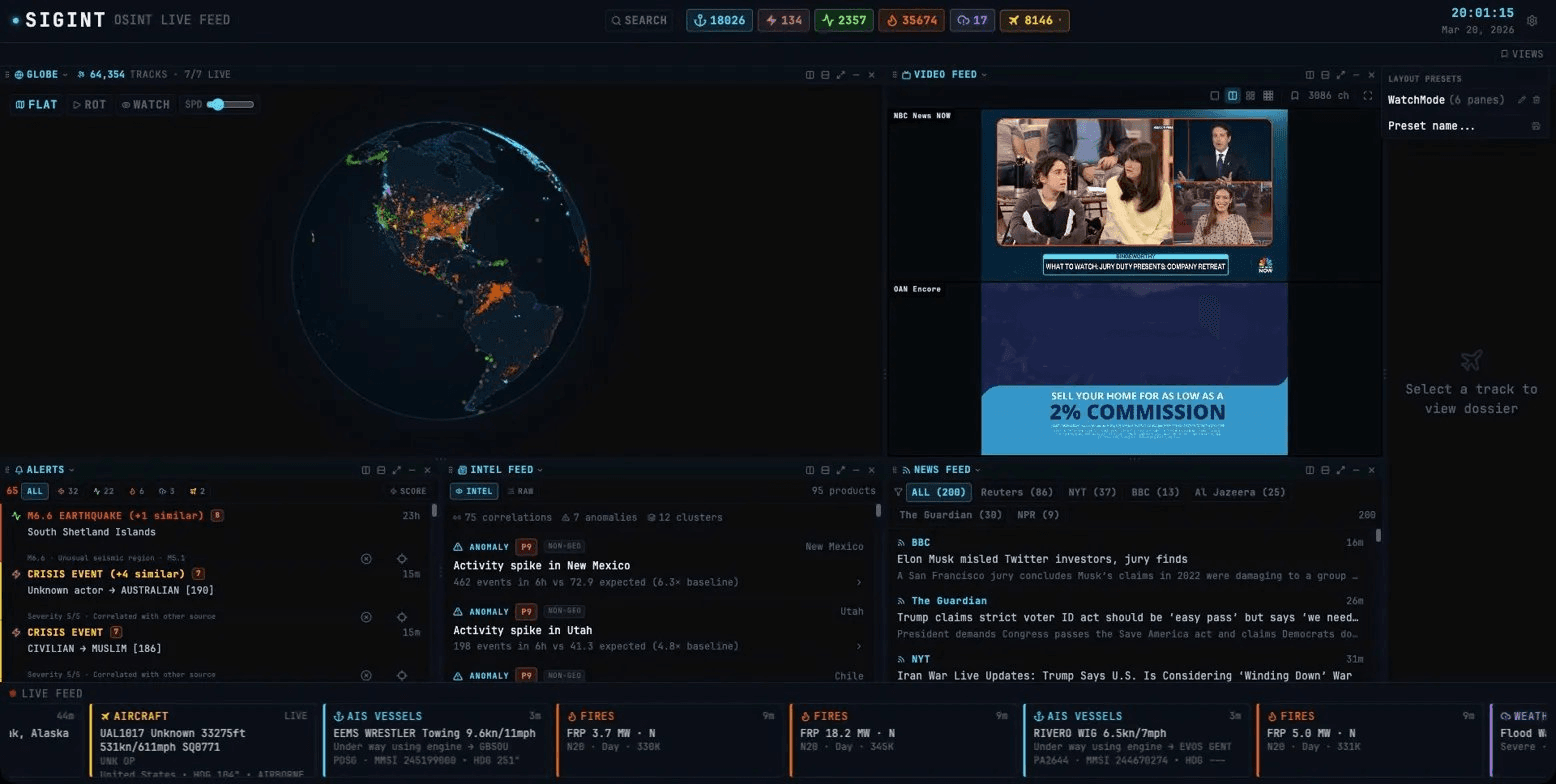
Task: Select the quad grid layout in video feed
Action: [x=1251, y=95]
